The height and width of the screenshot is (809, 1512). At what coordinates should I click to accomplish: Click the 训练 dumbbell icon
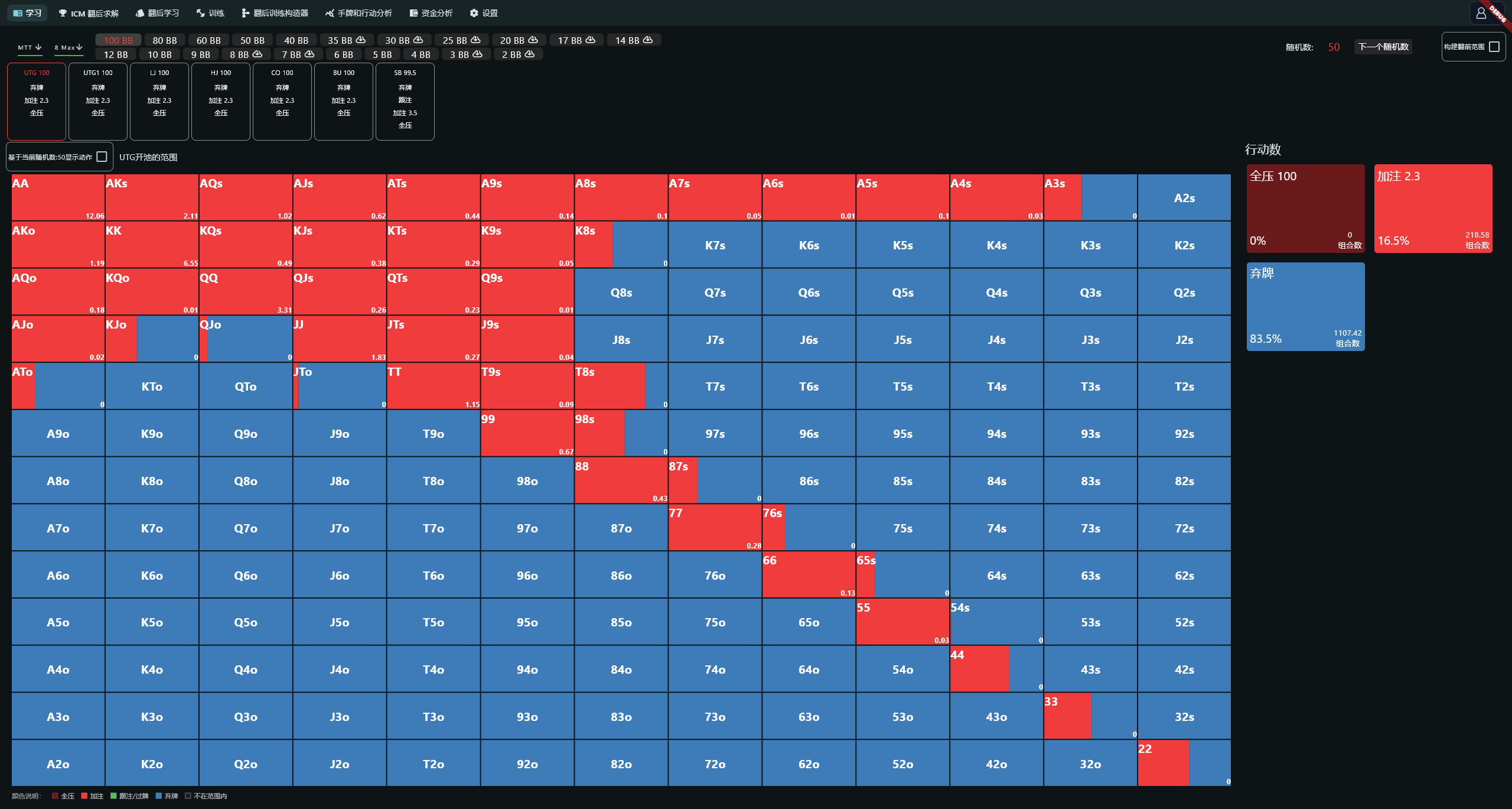(201, 13)
